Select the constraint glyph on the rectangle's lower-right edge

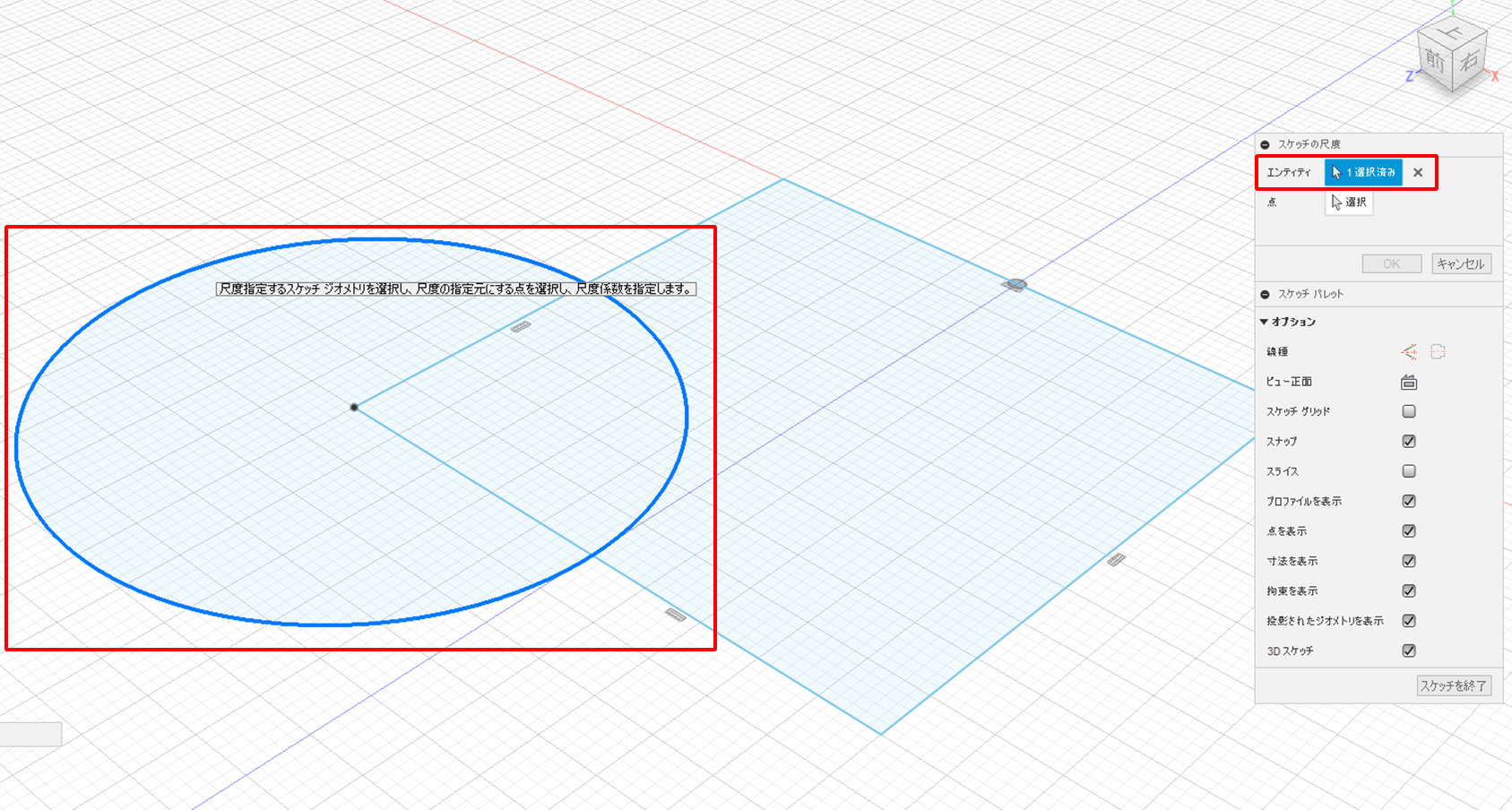tap(1116, 560)
